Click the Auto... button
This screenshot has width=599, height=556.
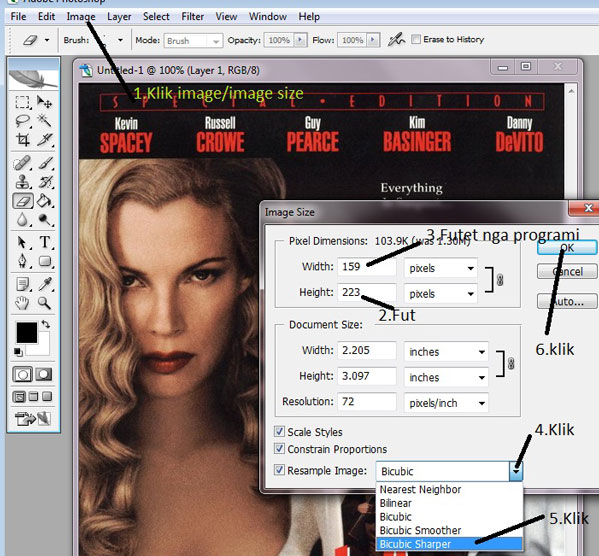point(567,302)
